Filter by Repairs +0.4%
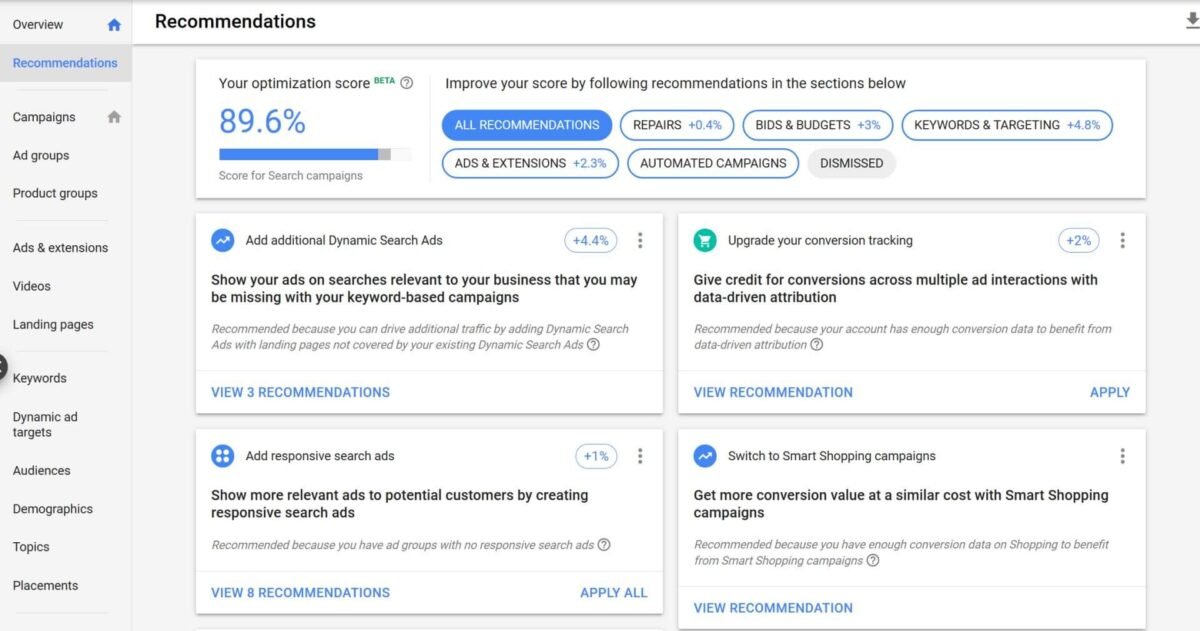The height and width of the screenshot is (631, 1200). click(x=677, y=125)
